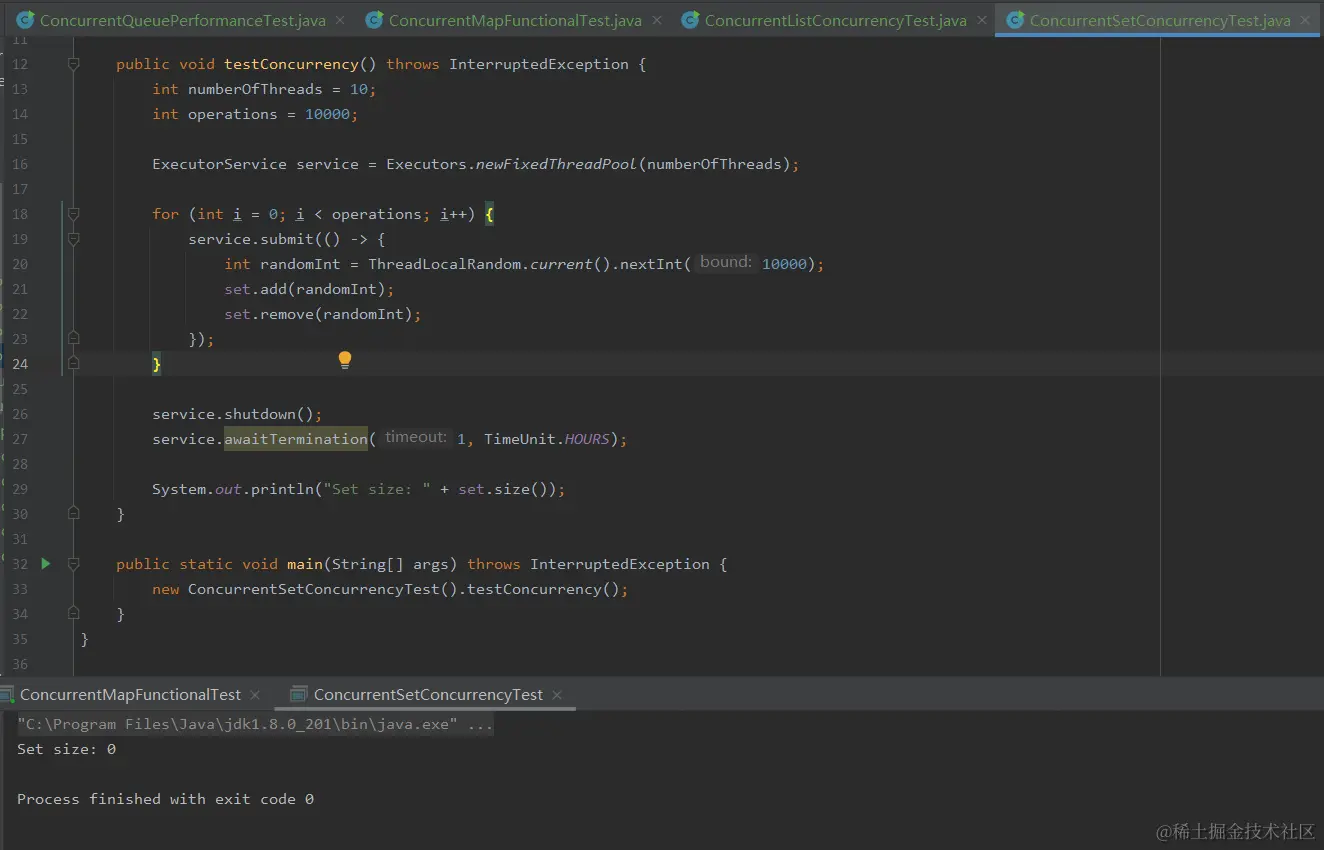The height and width of the screenshot is (850, 1324).
Task: Click the highlighted awaitTermination method call
Action: coord(296,439)
